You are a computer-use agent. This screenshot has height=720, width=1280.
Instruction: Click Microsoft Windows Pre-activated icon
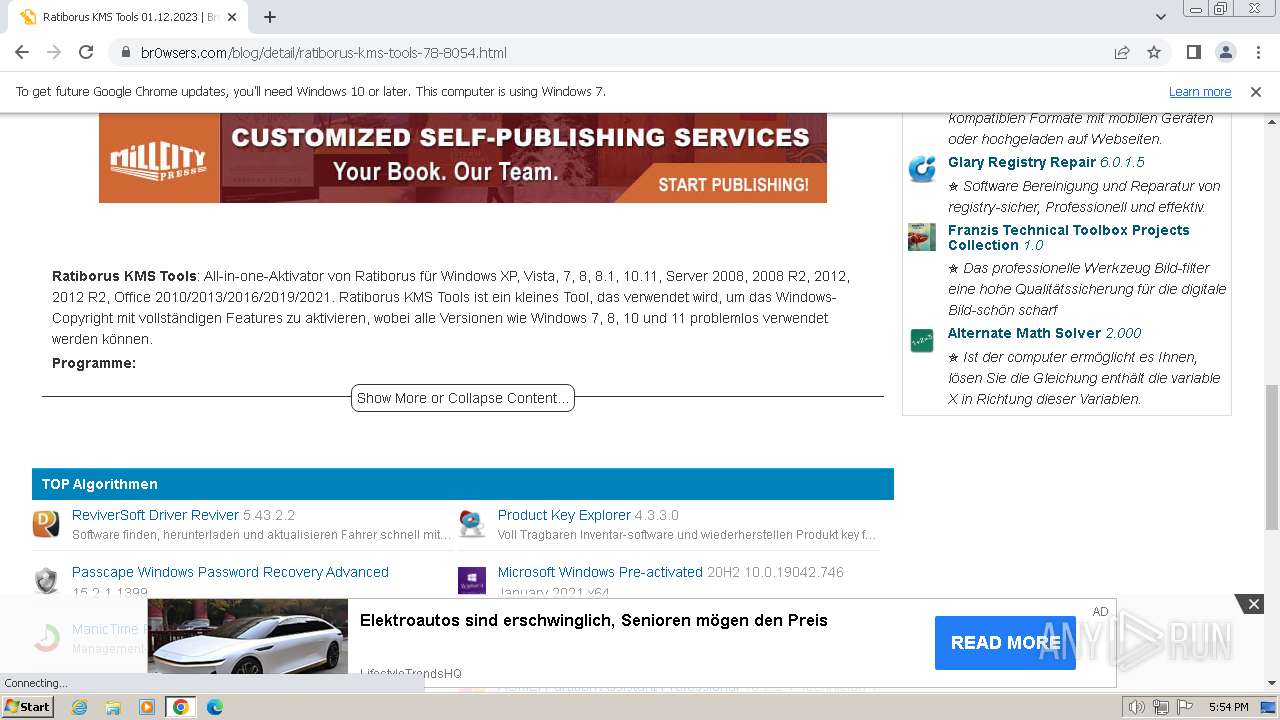pyautogui.click(x=472, y=580)
